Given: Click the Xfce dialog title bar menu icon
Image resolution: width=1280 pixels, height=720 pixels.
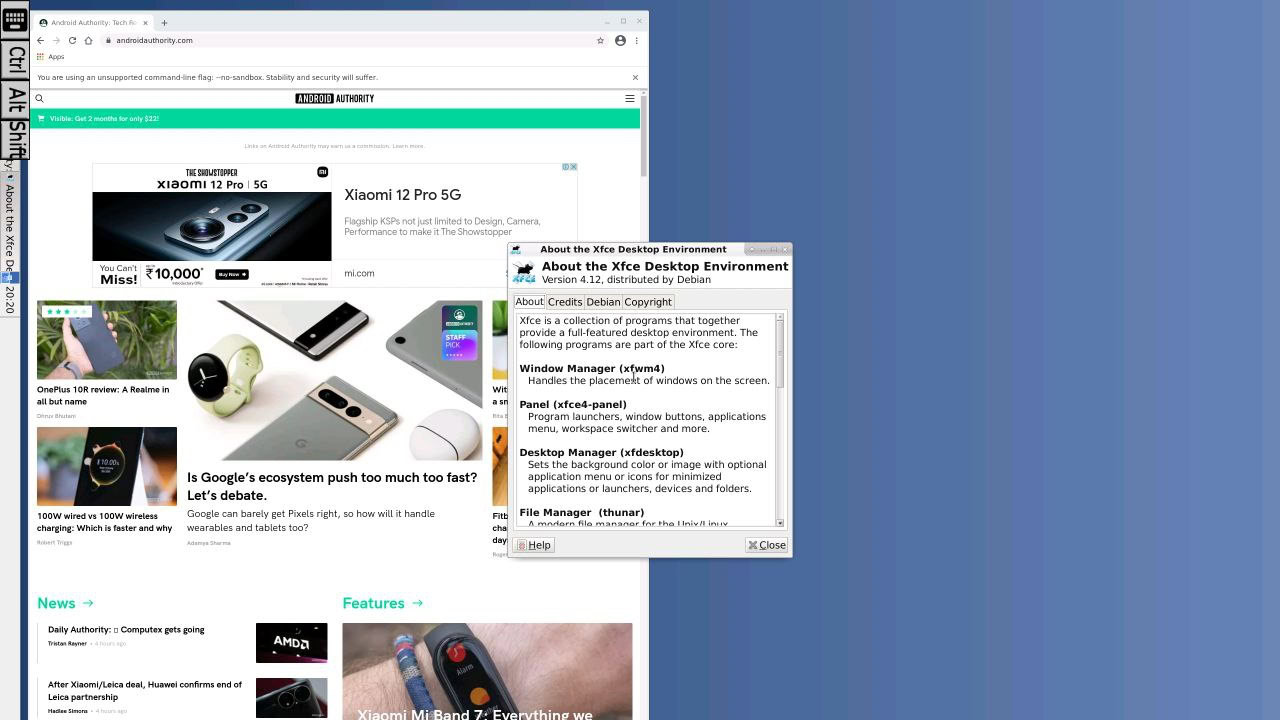Looking at the screenshot, I should pos(516,250).
